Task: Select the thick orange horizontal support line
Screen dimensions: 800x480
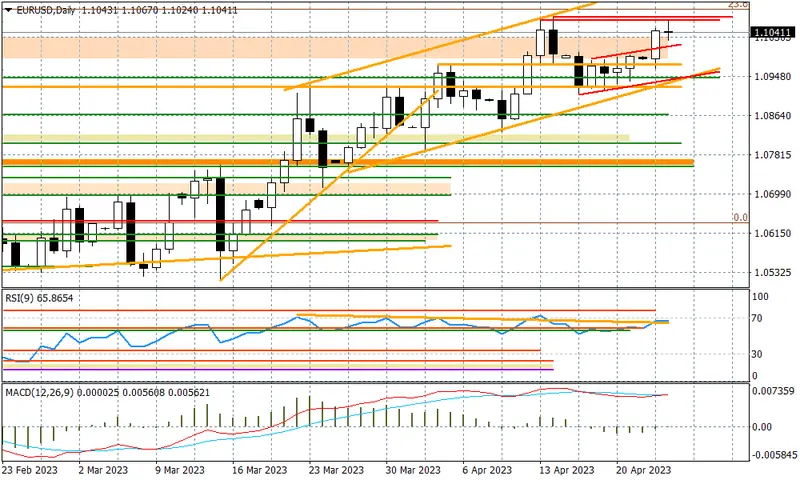Action: click(348, 162)
